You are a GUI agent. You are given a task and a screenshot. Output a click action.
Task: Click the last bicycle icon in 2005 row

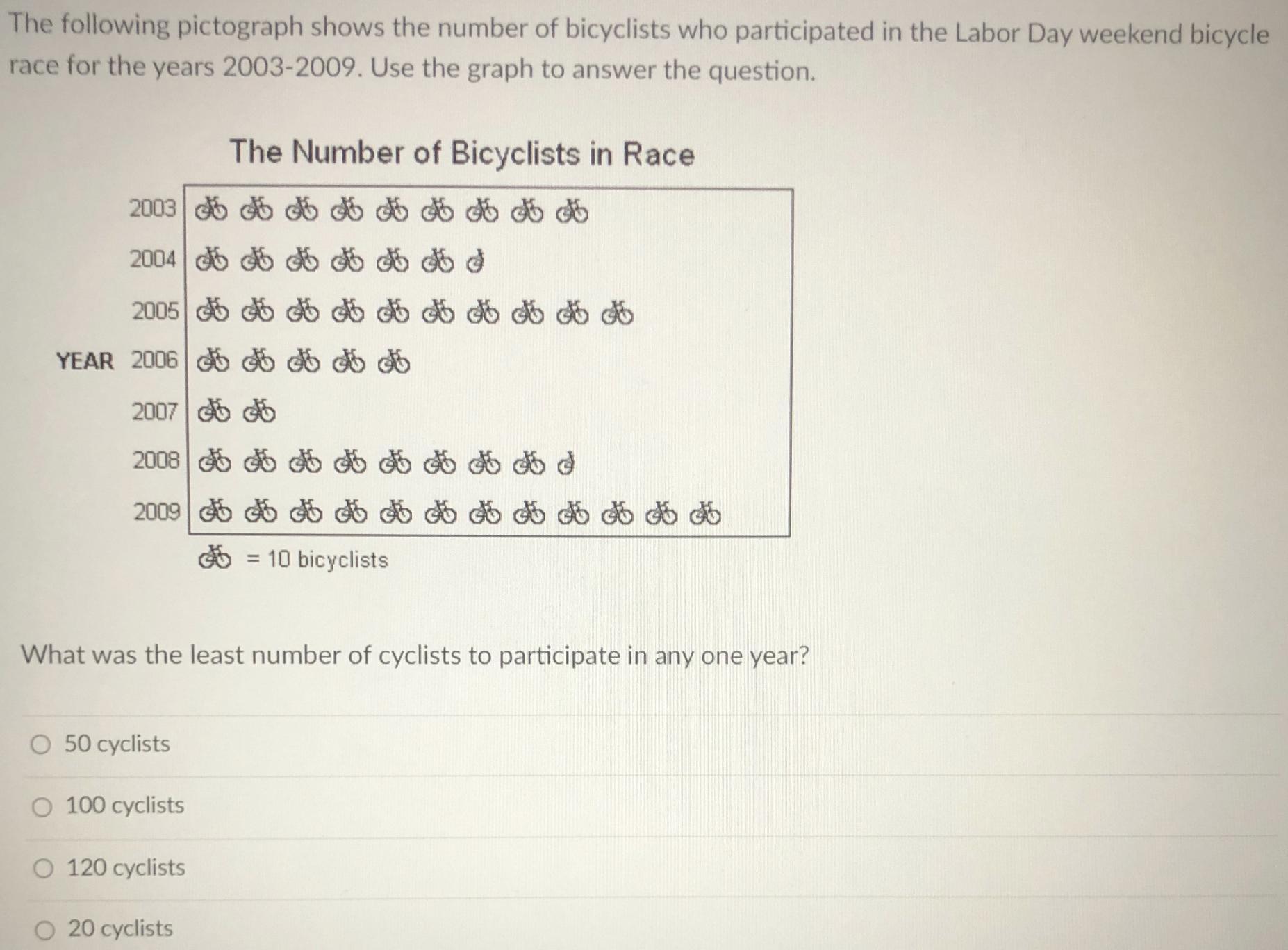pos(617,313)
